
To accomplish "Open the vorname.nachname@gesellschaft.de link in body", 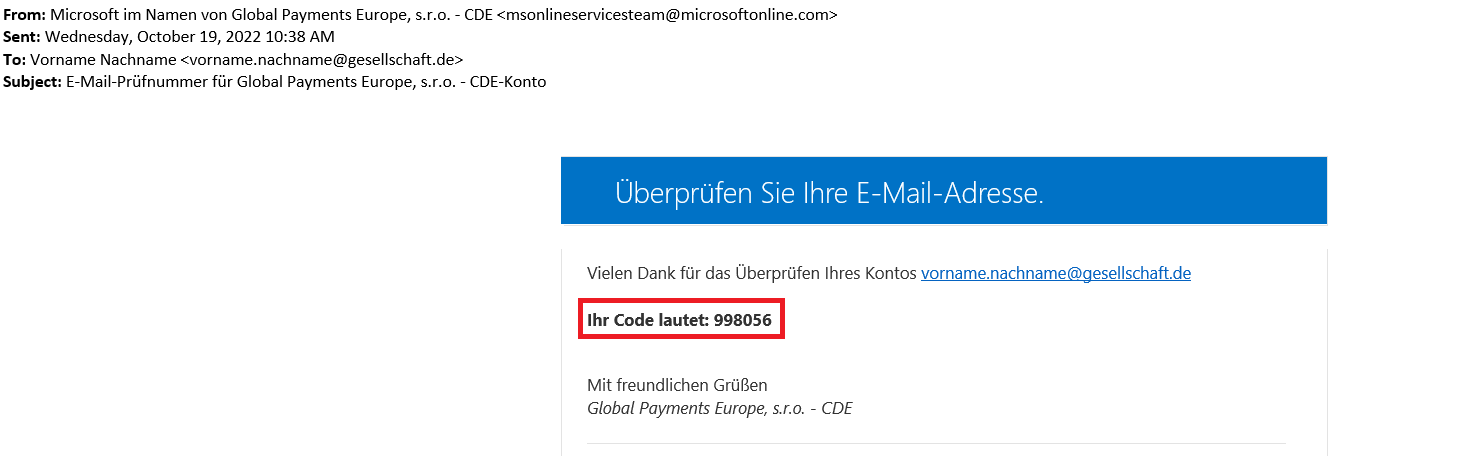I will [x=1055, y=273].
